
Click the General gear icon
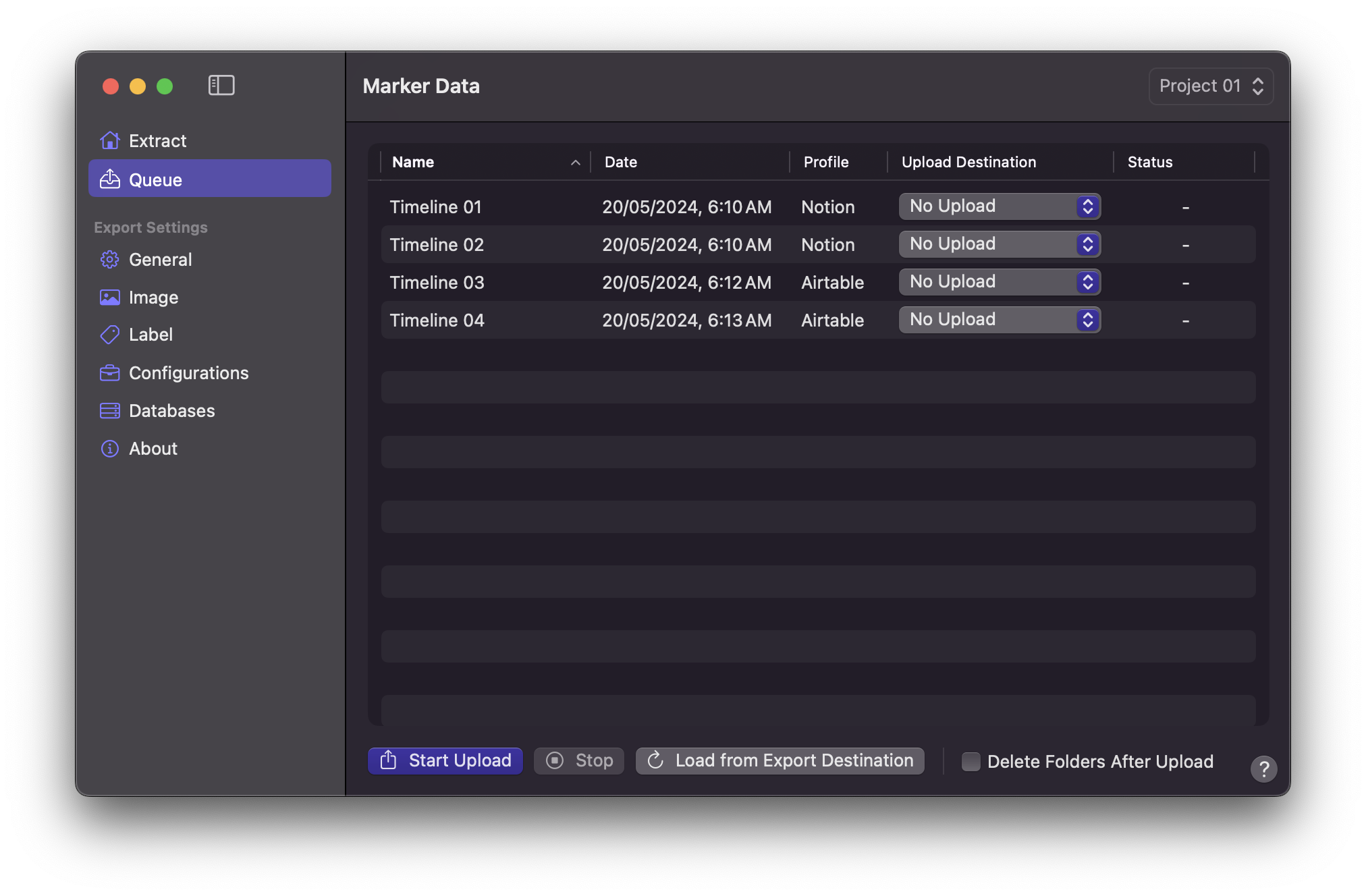coord(109,260)
